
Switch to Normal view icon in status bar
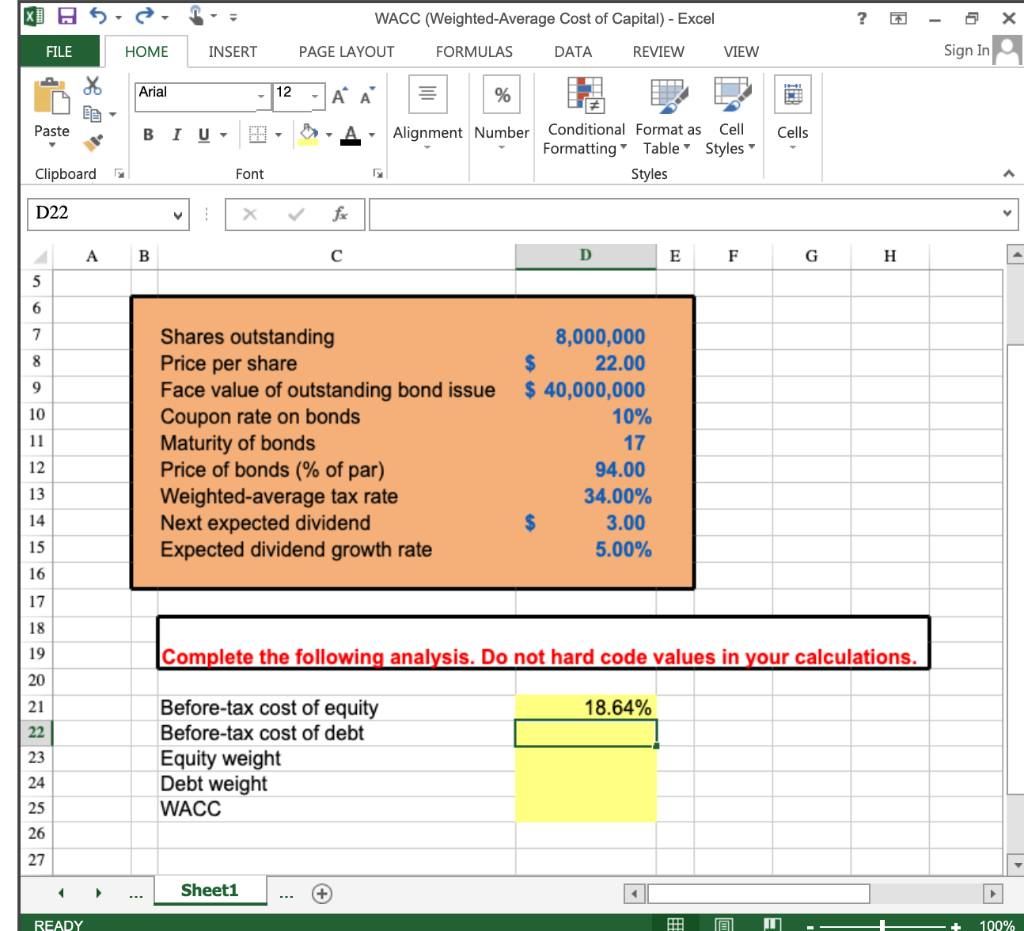coord(675,924)
